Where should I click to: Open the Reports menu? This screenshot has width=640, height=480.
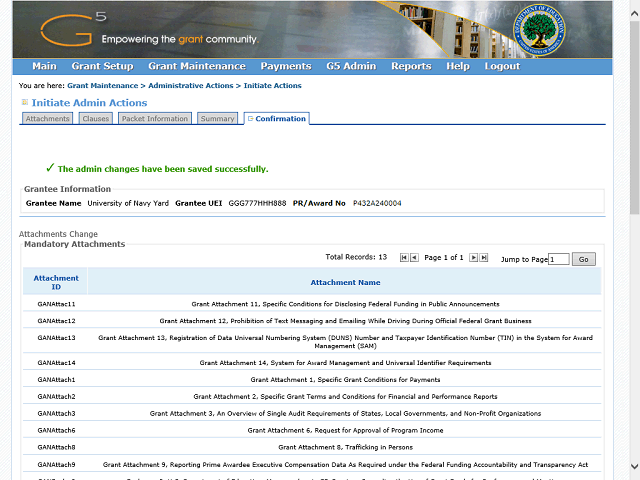click(x=411, y=66)
